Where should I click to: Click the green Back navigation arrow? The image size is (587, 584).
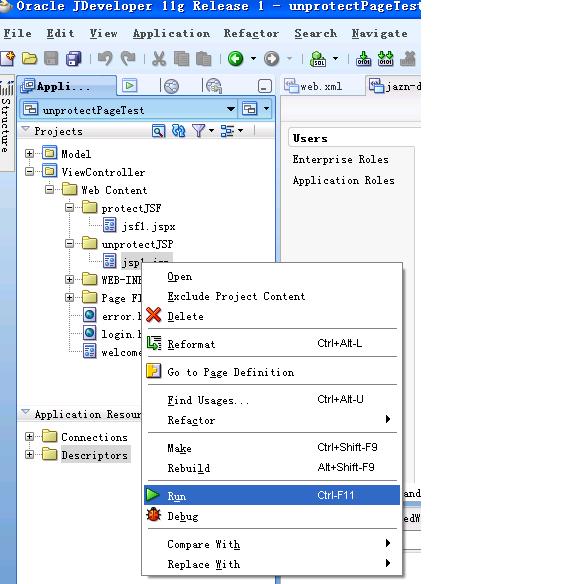[235, 59]
